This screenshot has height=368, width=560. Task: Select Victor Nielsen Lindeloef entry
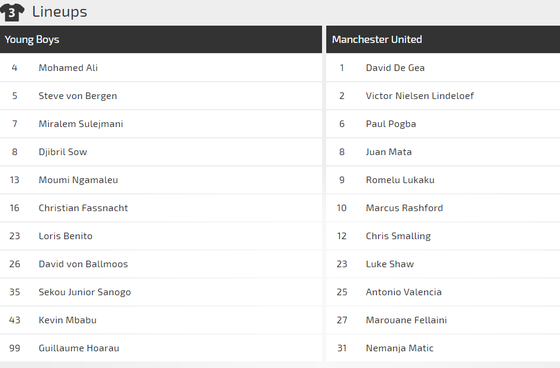tap(420, 96)
